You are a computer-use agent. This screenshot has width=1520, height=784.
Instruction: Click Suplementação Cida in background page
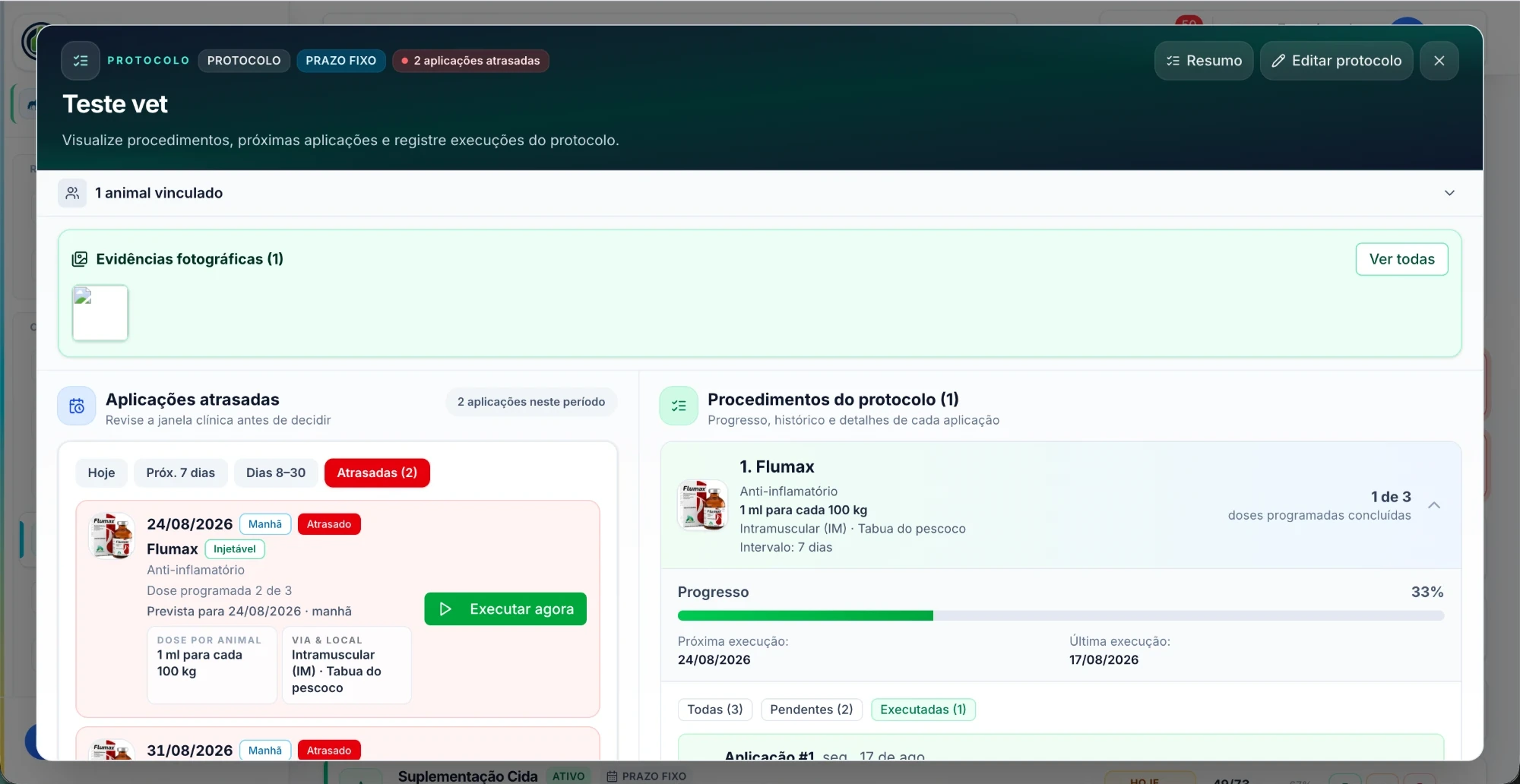[467, 776]
